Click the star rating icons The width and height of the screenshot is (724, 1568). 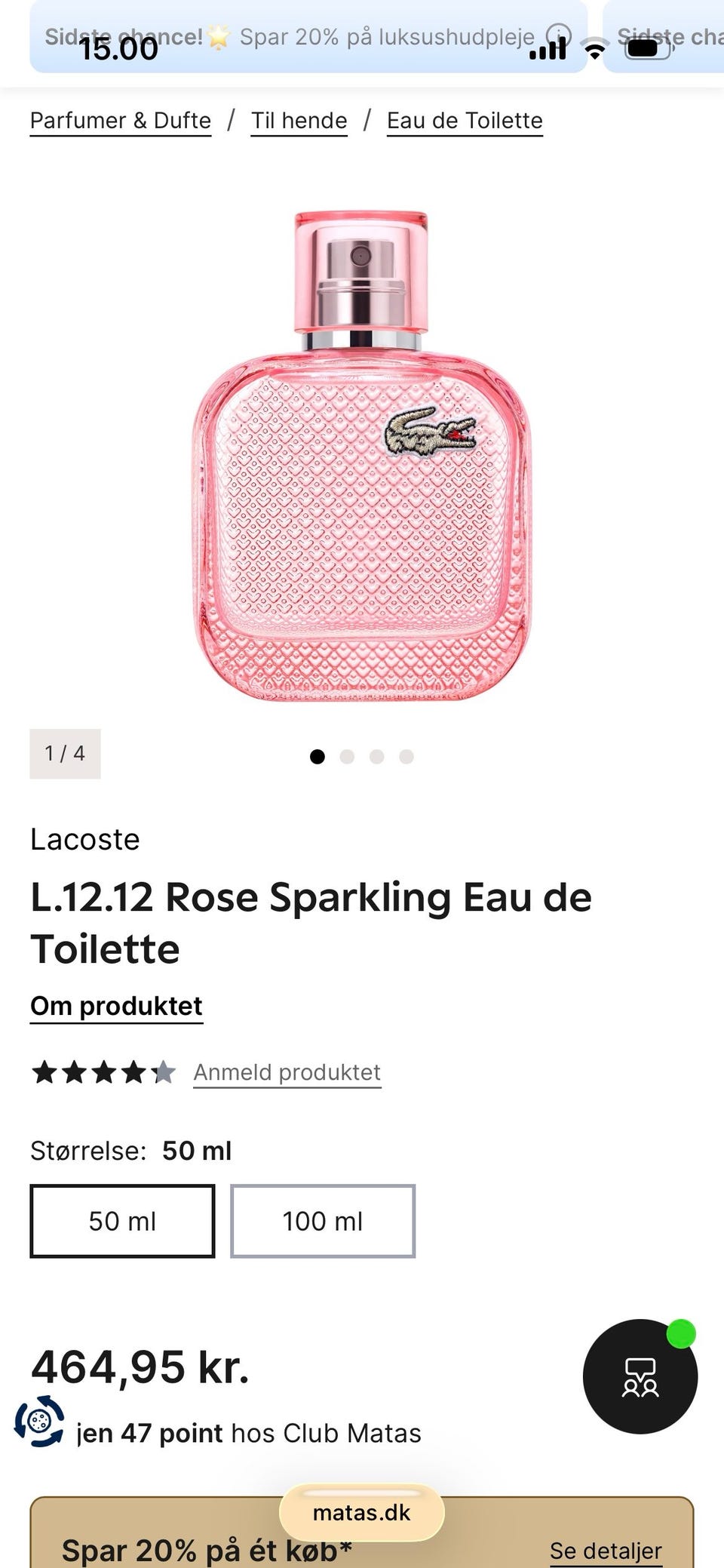coord(103,1072)
